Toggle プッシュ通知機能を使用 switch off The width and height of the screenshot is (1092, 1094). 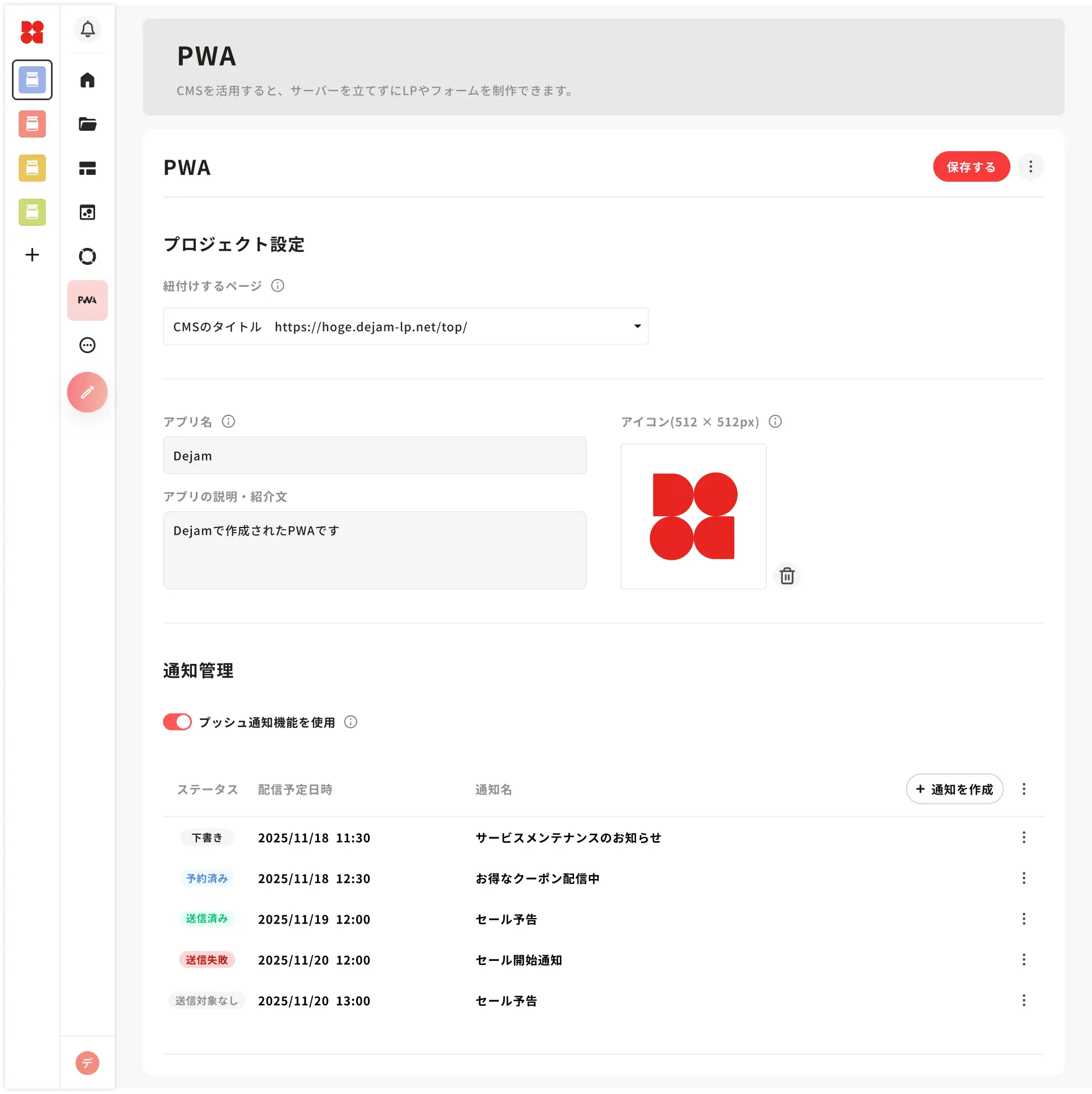click(x=177, y=722)
